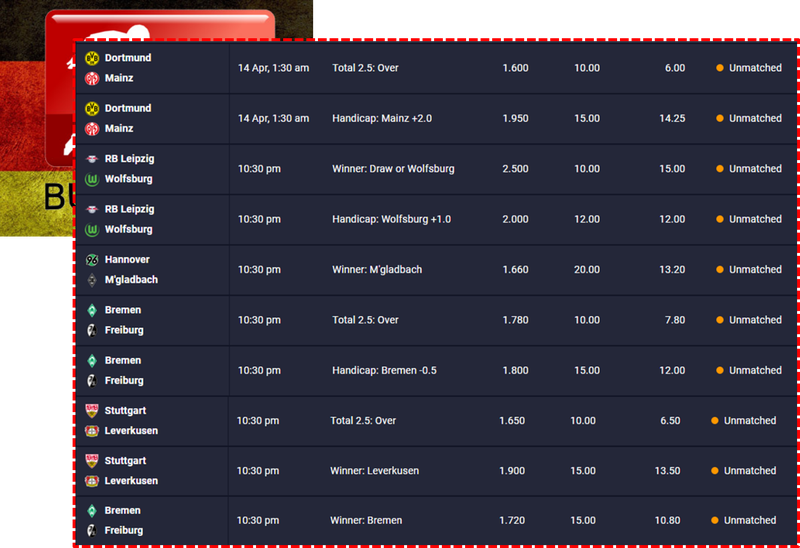This screenshot has width=800, height=548.
Task: Click the odds value 1.600
Action: pyautogui.click(x=515, y=68)
